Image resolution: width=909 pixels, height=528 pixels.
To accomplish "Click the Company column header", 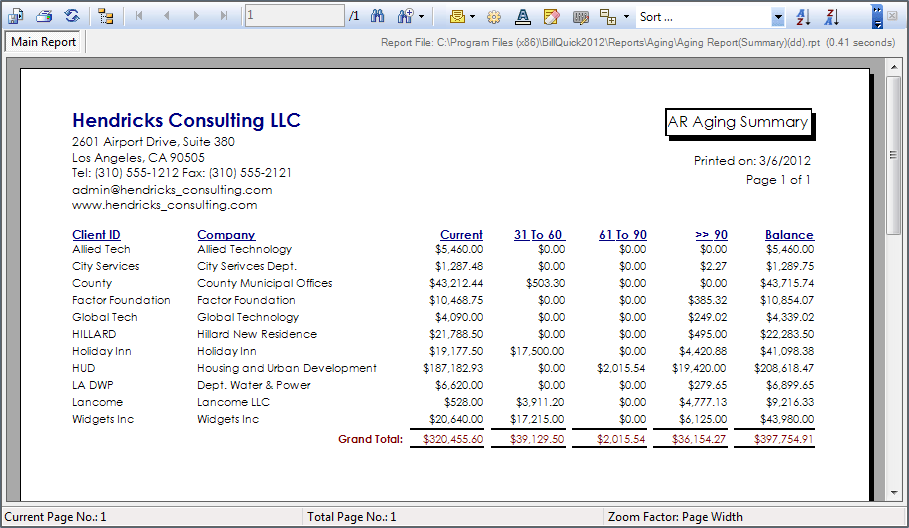I will pos(226,235).
